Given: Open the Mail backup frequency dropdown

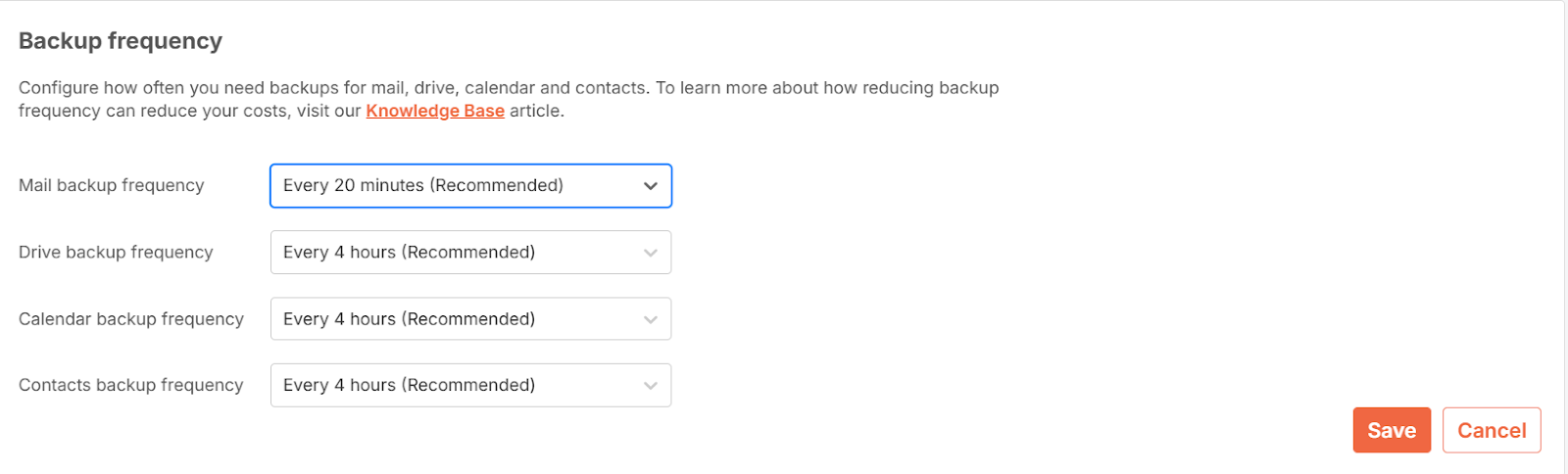Looking at the screenshot, I should (x=470, y=186).
